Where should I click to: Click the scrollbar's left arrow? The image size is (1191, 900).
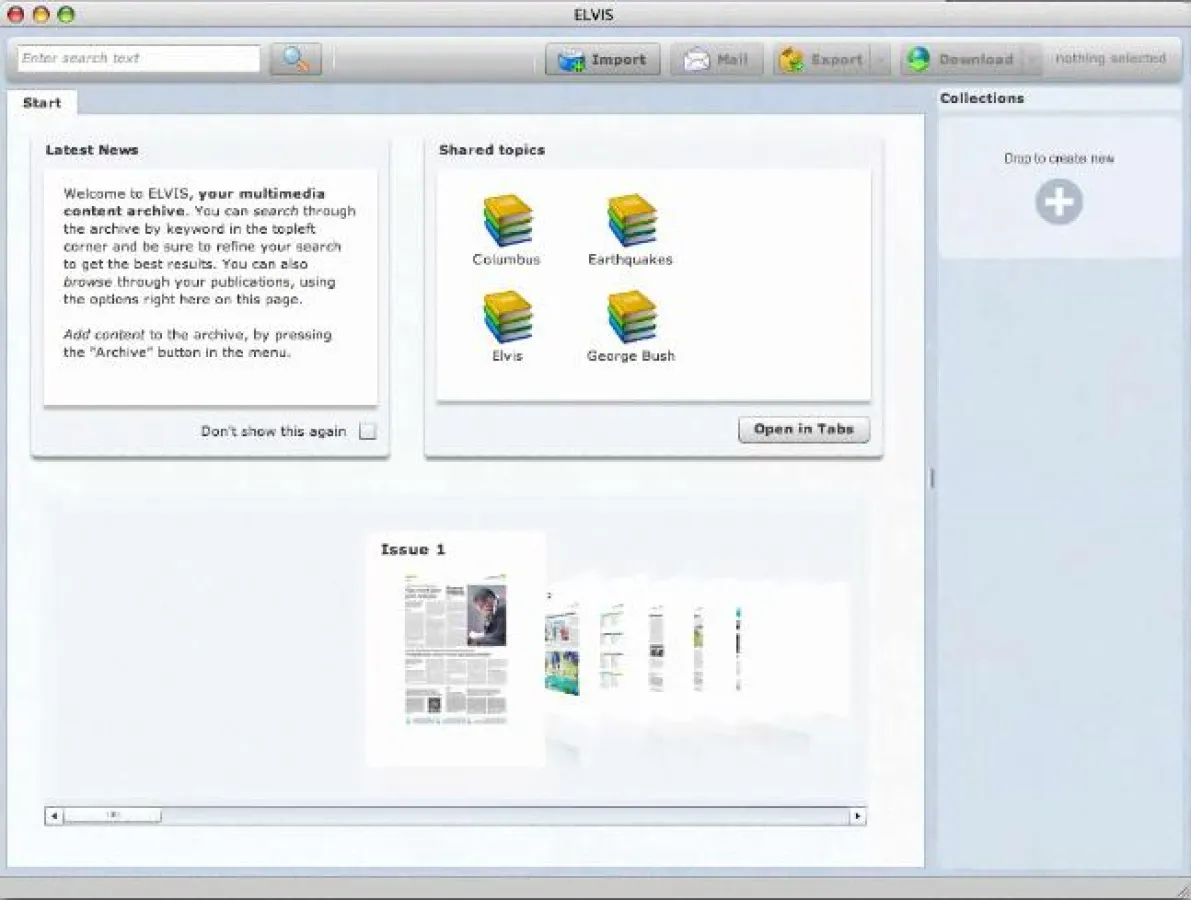(54, 816)
